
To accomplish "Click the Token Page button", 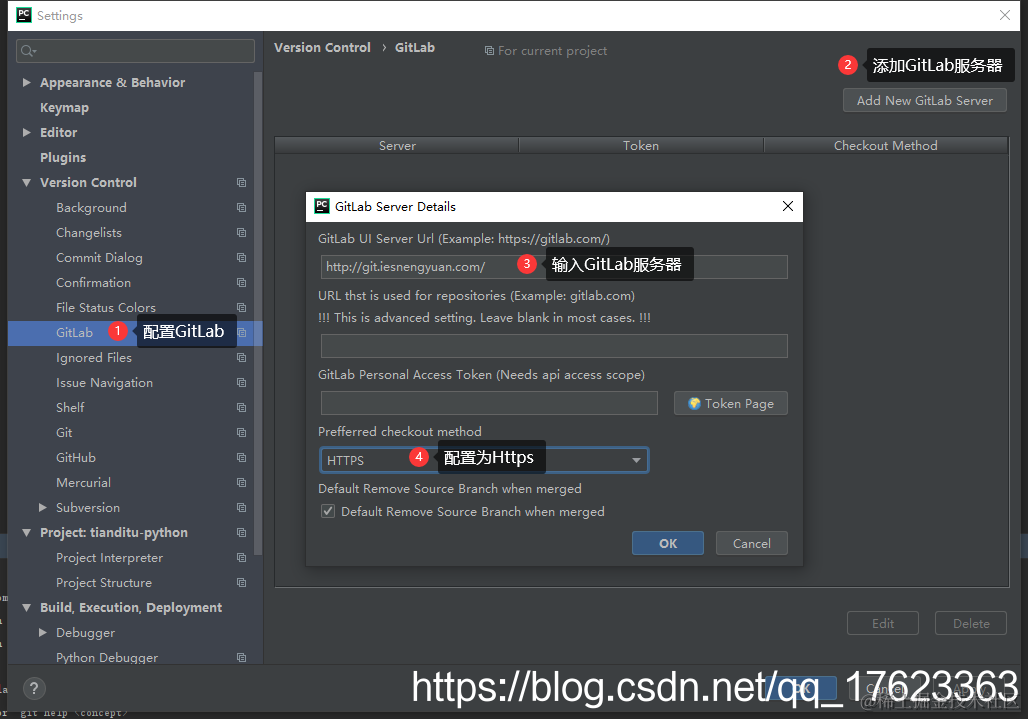I will (x=730, y=403).
